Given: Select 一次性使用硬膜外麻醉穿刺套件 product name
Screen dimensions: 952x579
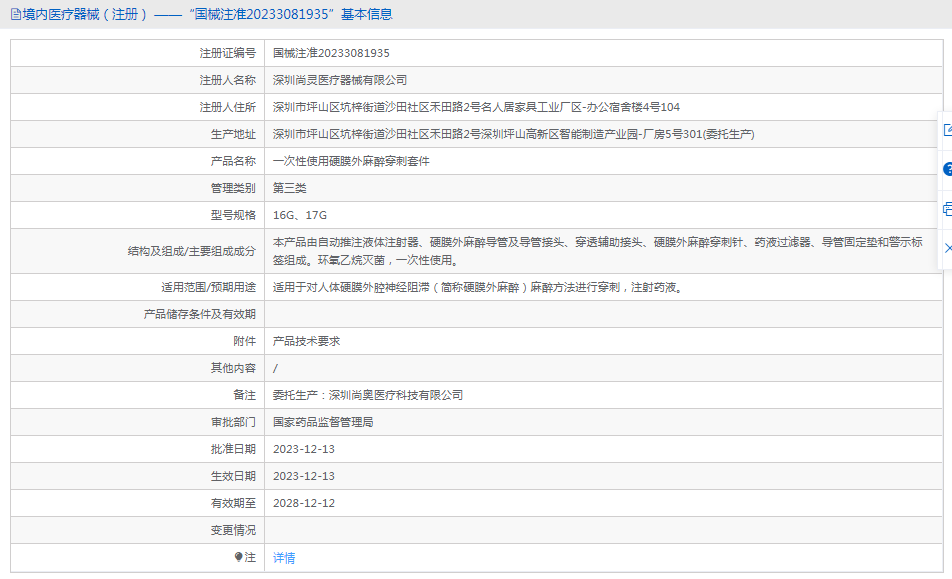Looking at the screenshot, I should [351, 161].
